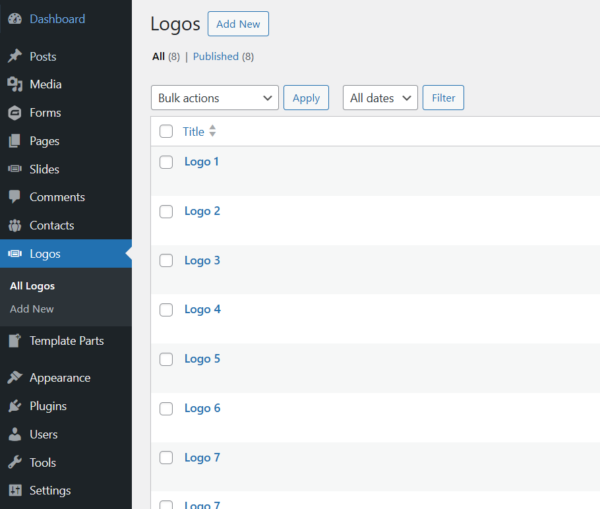Screen dimensions: 600x509
Task: Check the box for Logo 3
Action: pyautogui.click(x=166, y=261)
